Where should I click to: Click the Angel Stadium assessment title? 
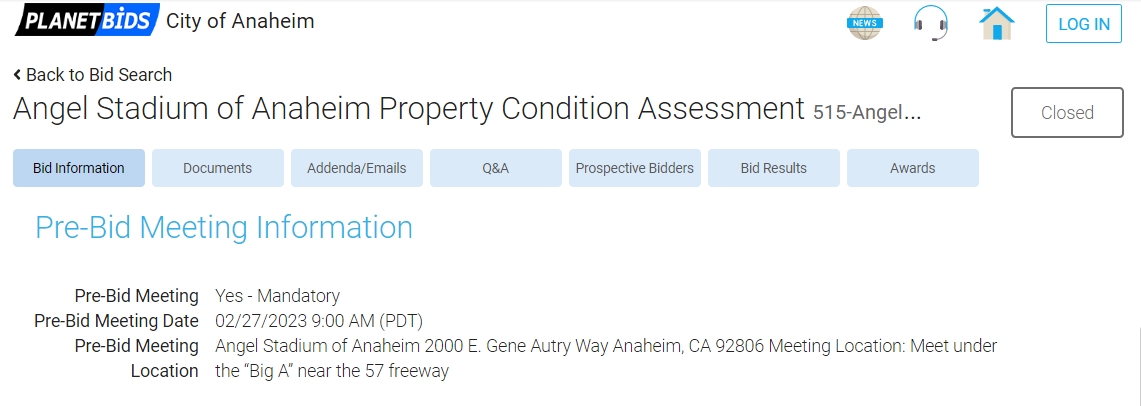pyautogui.click(x=408, y=109)
